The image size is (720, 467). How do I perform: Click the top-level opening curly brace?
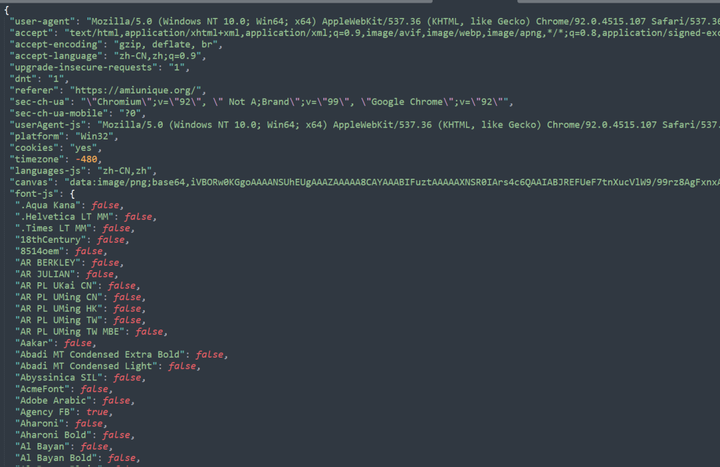click(x=6, y=10)
